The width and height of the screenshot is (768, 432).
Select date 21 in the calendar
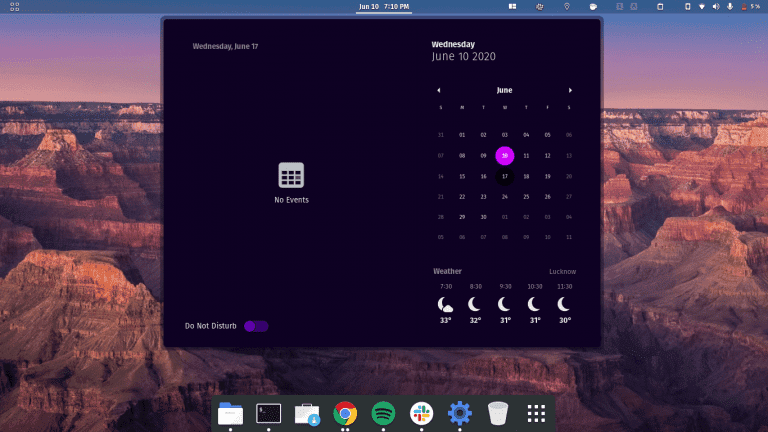point(440,196)
